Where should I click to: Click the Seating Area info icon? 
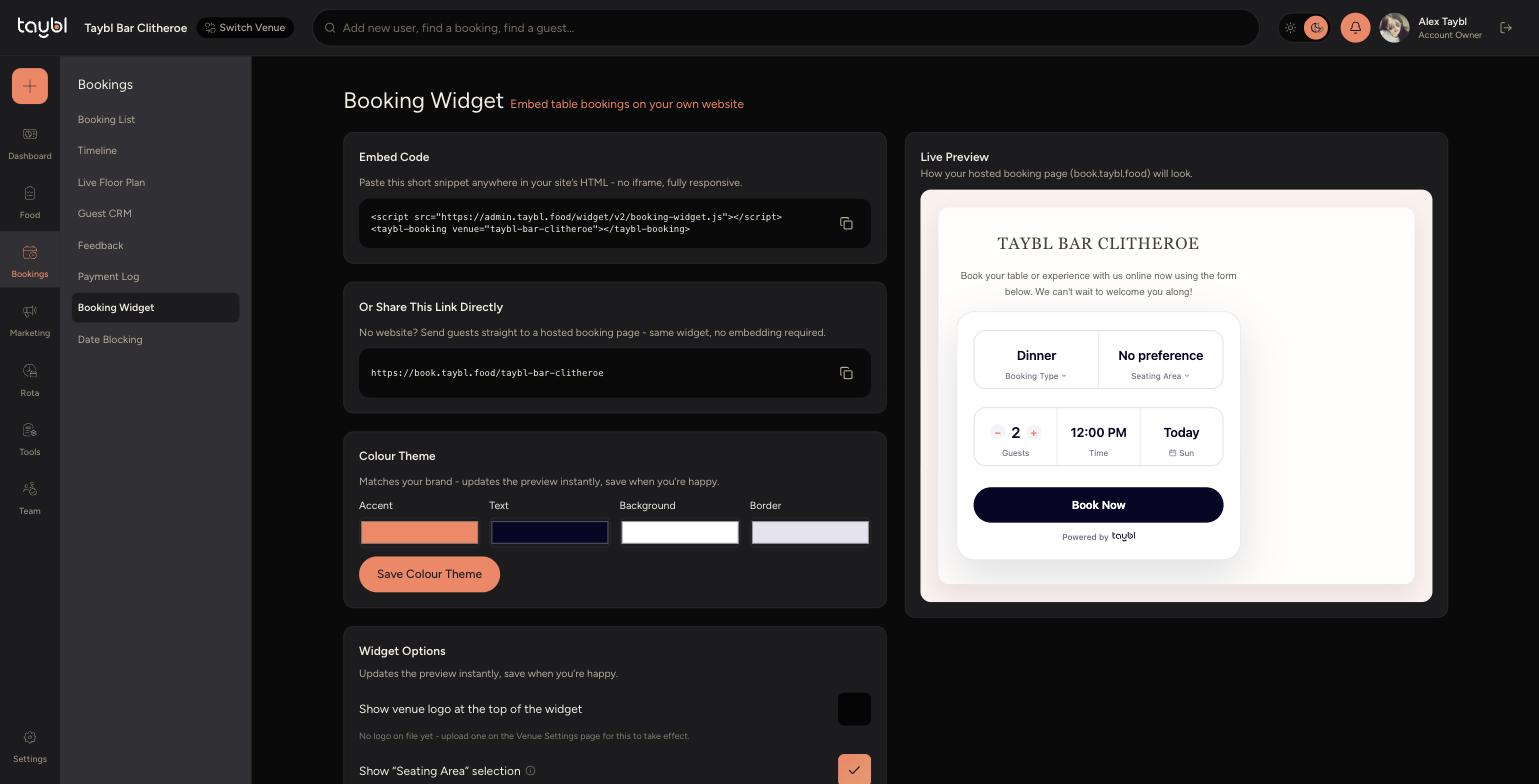pos(531,771)
